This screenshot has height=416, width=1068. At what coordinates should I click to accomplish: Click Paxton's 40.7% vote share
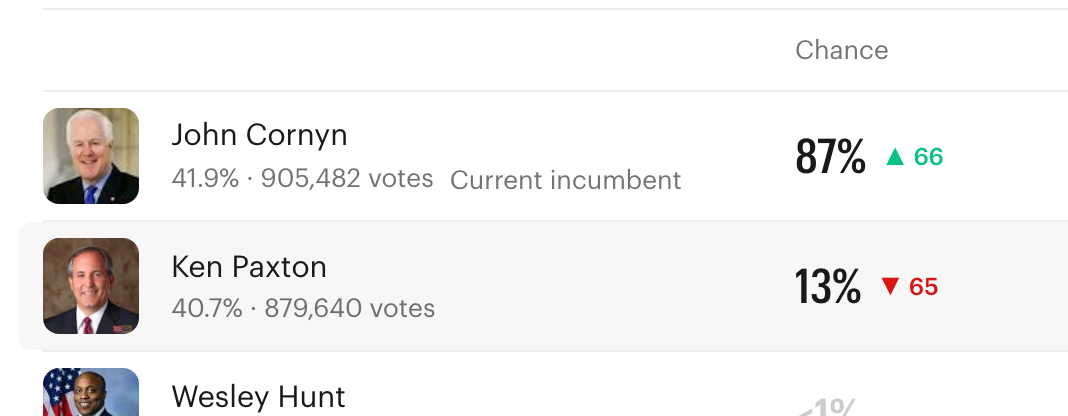coord(207,308)
